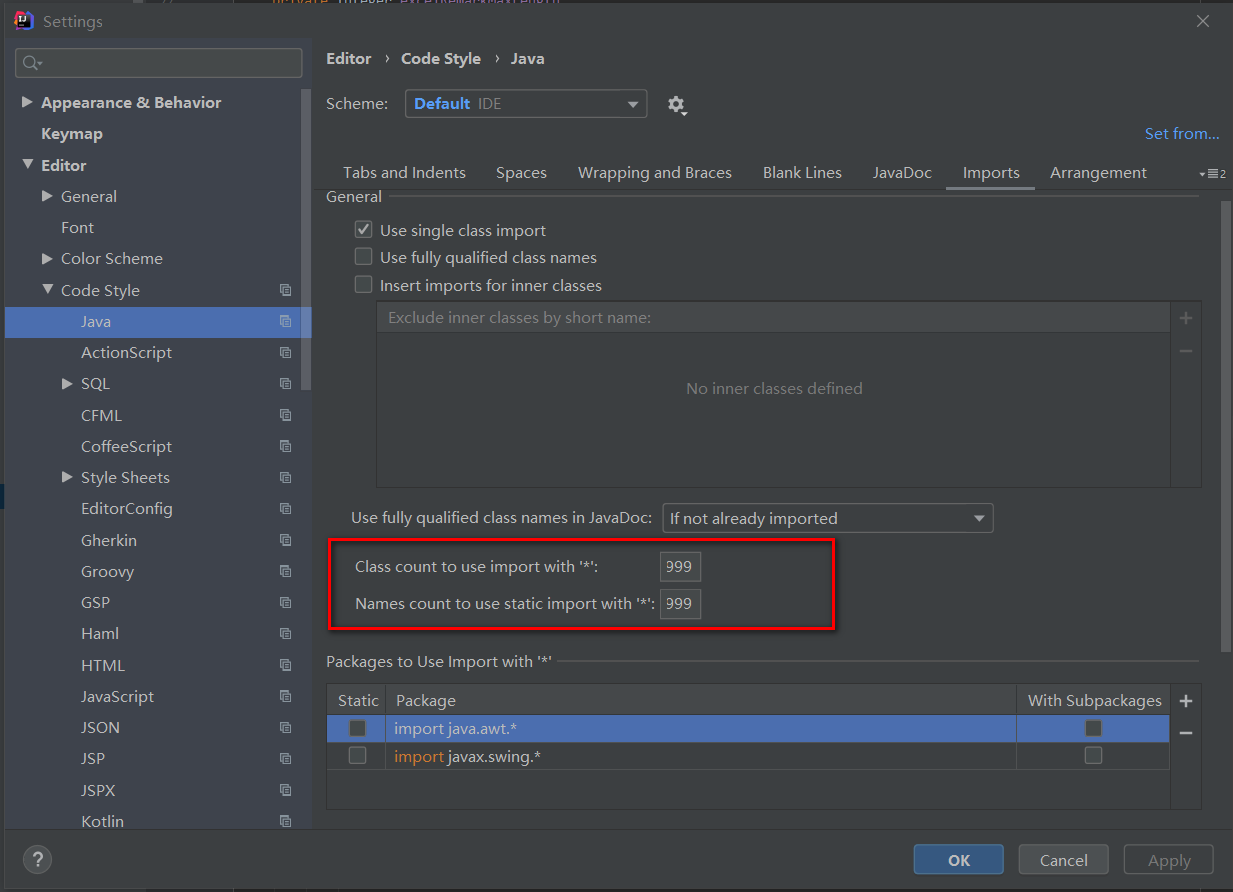Click the Imports pane vertical scrollbar
Image resolution: width=1233 pixels, height=892 pixels.
[1226, 425]
